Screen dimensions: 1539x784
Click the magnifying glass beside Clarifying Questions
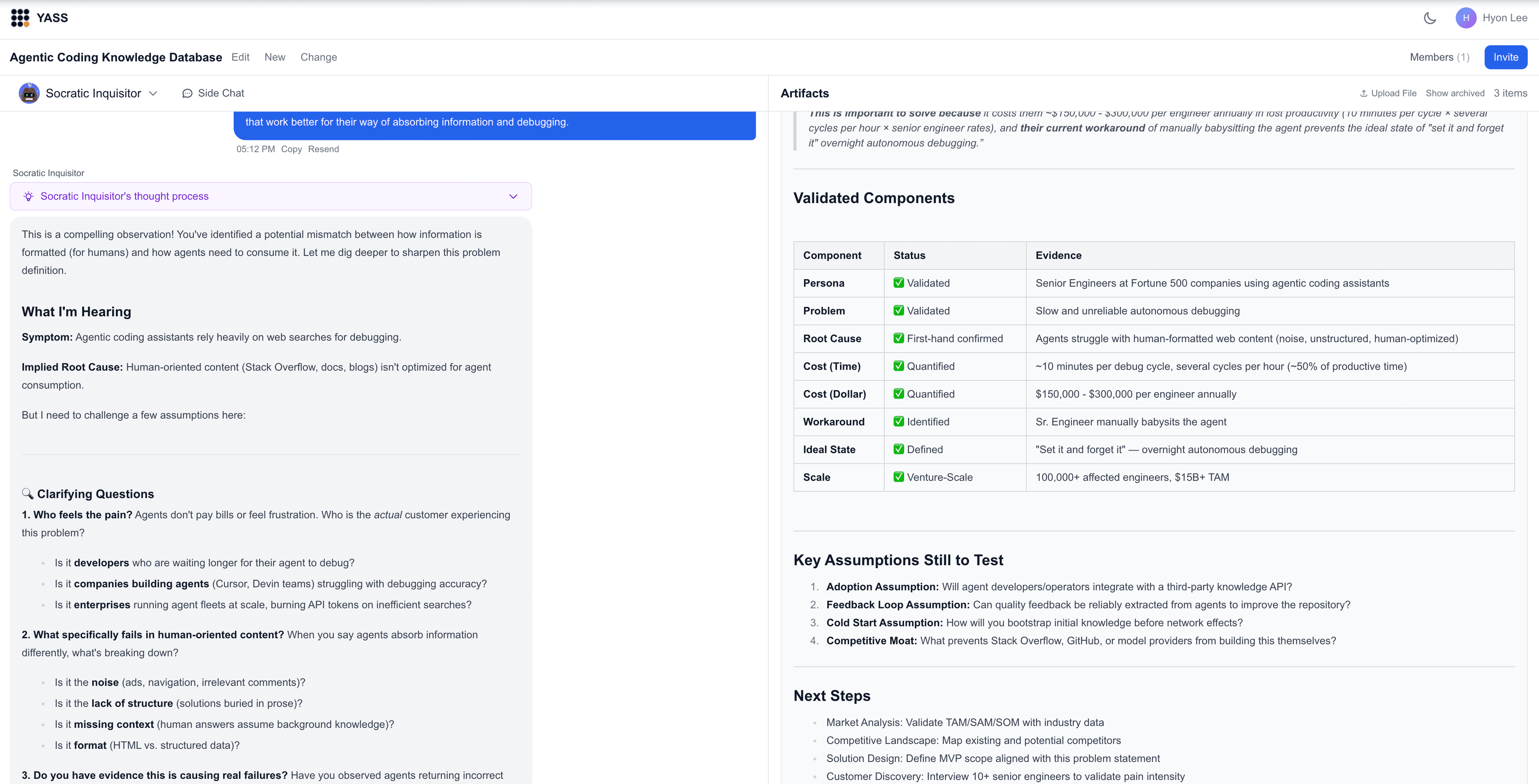28,494
